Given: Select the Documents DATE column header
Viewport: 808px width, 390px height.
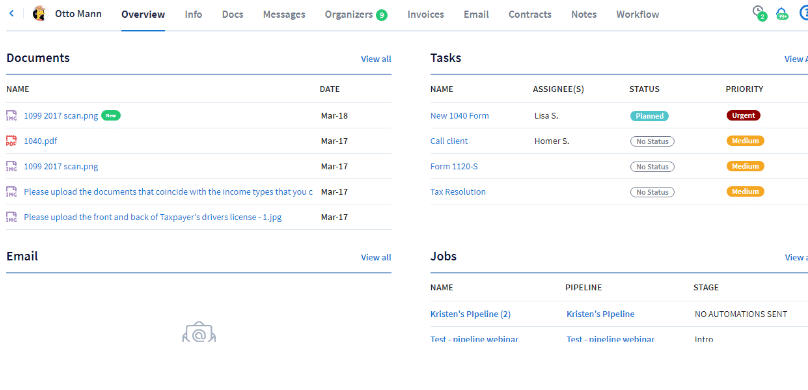Looking at the screenshot, I should click(x=329, y=89).
